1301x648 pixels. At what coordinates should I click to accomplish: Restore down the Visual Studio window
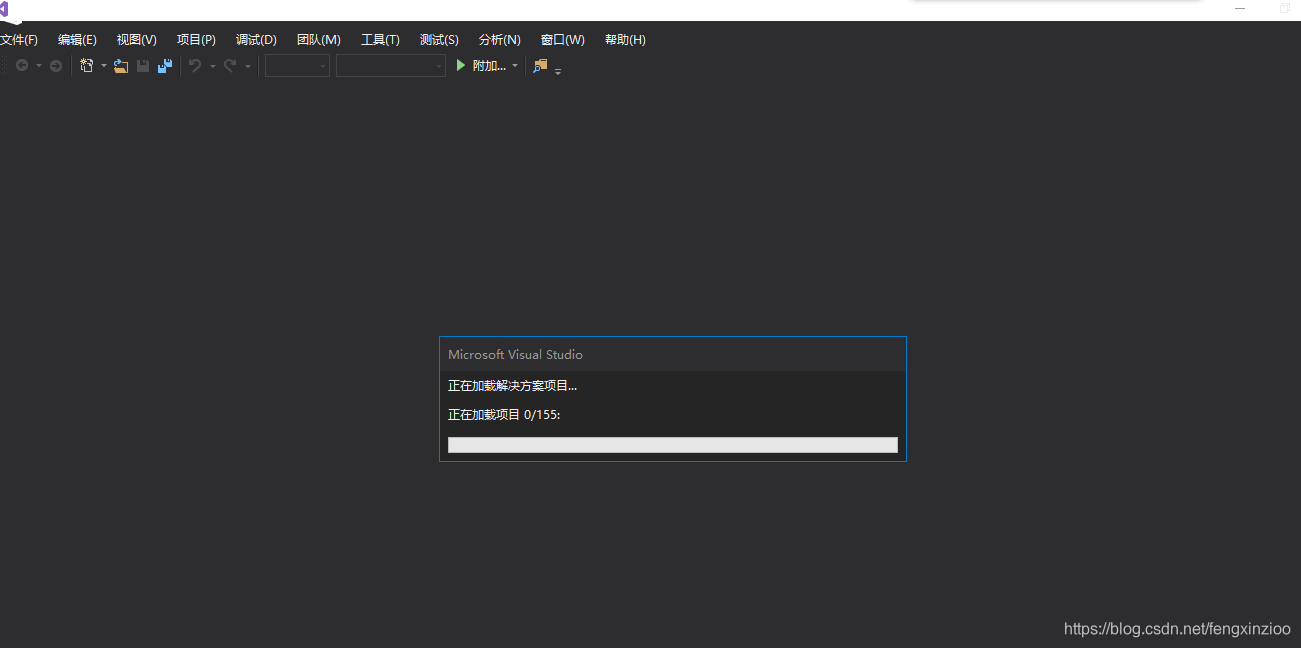point(1285,8)
